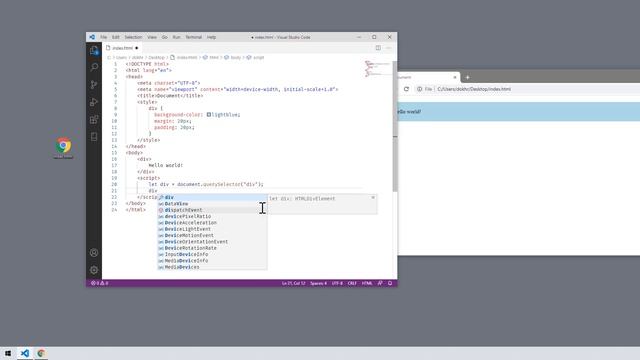Click the VS Code logo in title bar
The height and width of the screenshot is (360, 640).
[x=92, y=37]
